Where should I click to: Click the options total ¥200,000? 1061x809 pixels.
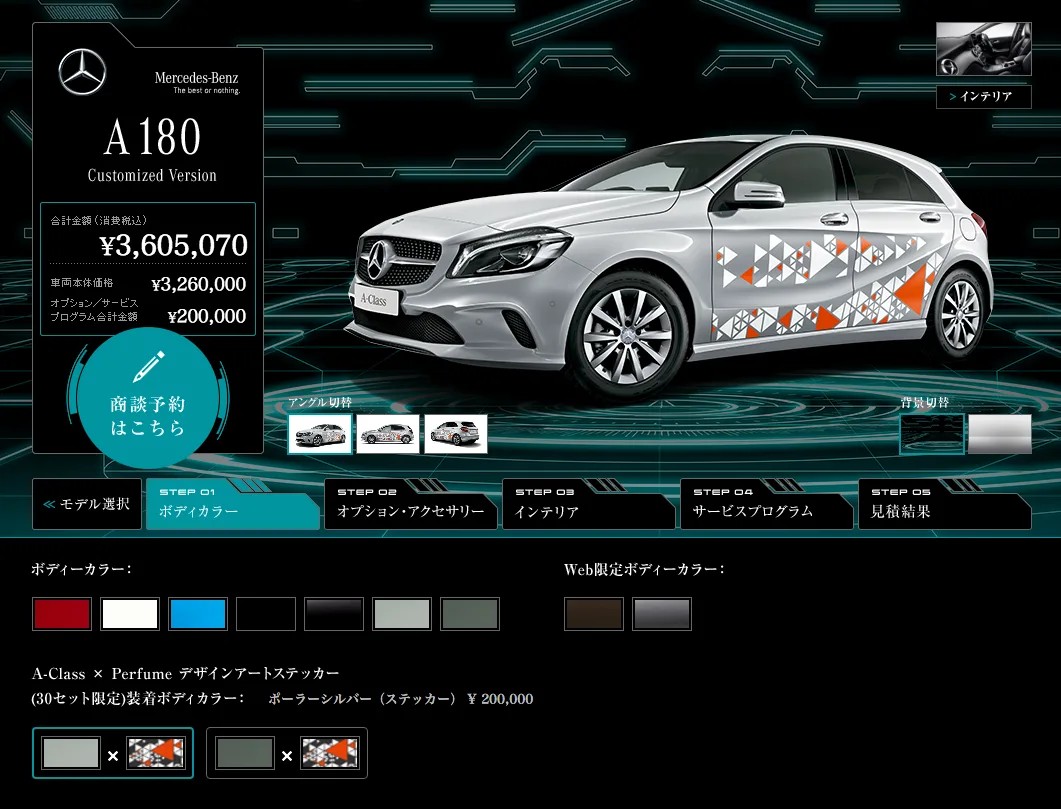click(x=207, y=316)
